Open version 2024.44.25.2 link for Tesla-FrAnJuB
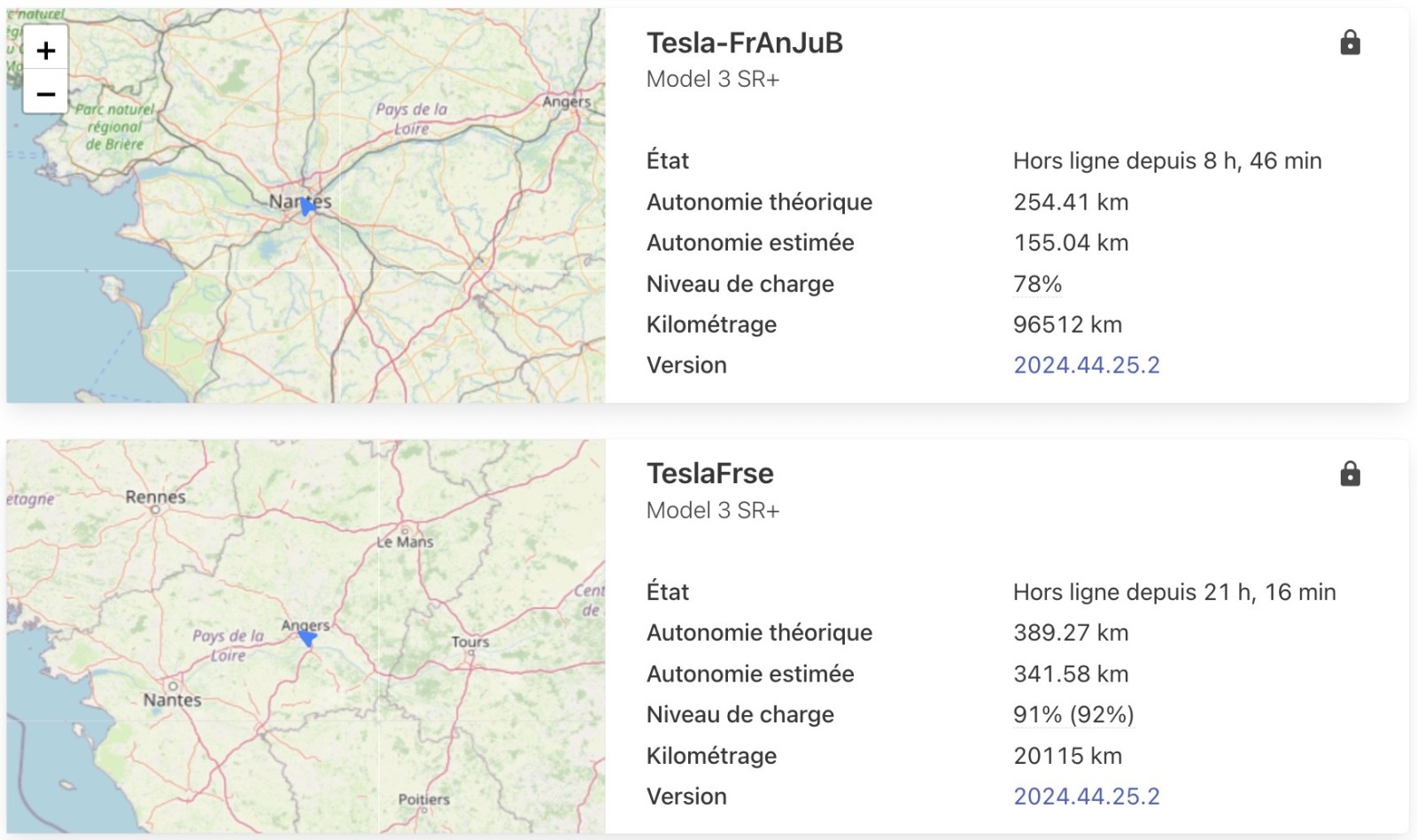The width and height of the screenshot is (1417, 840). (x=1087, y=365)
